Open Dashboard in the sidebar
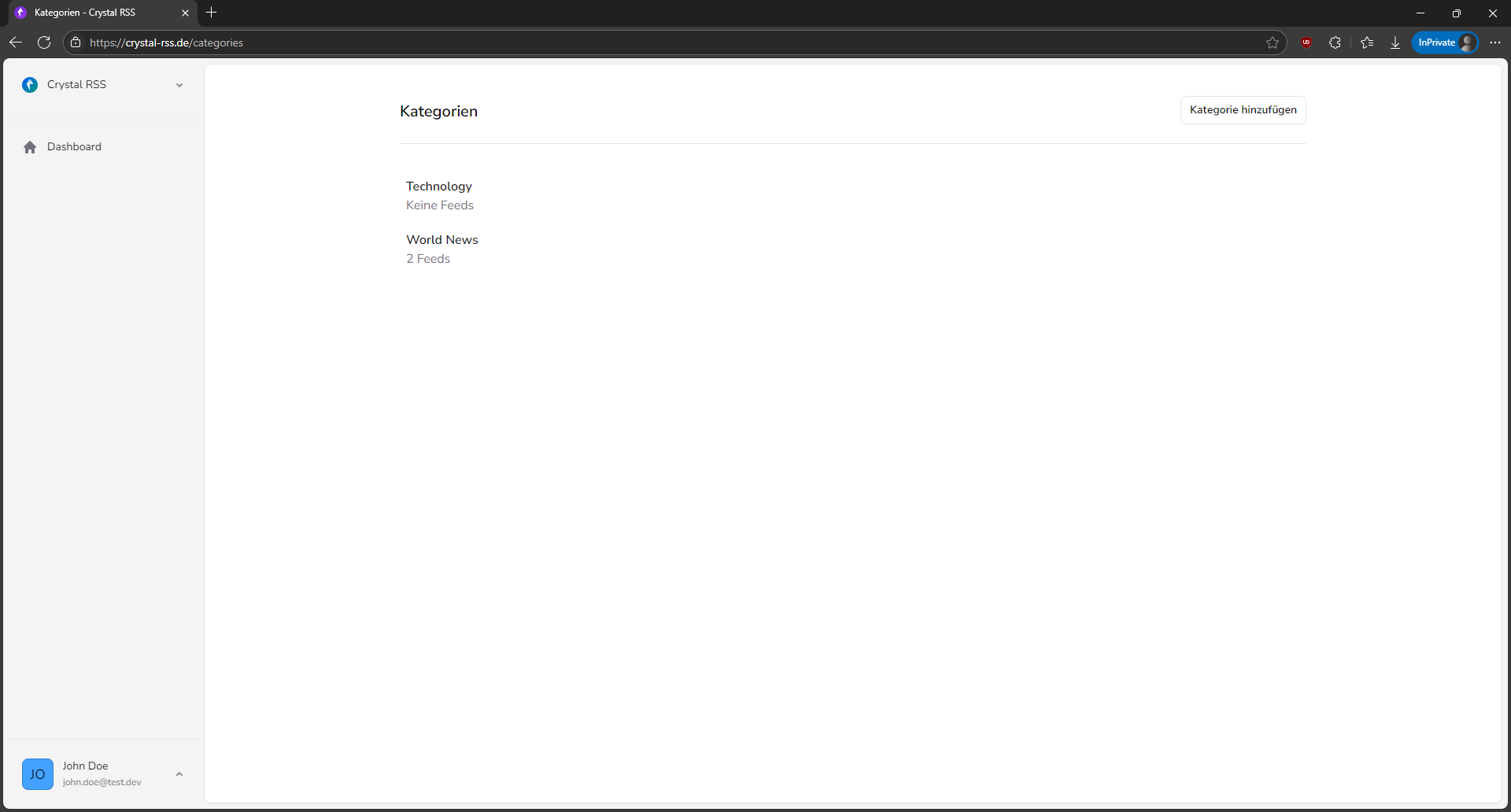Viewport: 1511px width, 812px height. point(74,147)
